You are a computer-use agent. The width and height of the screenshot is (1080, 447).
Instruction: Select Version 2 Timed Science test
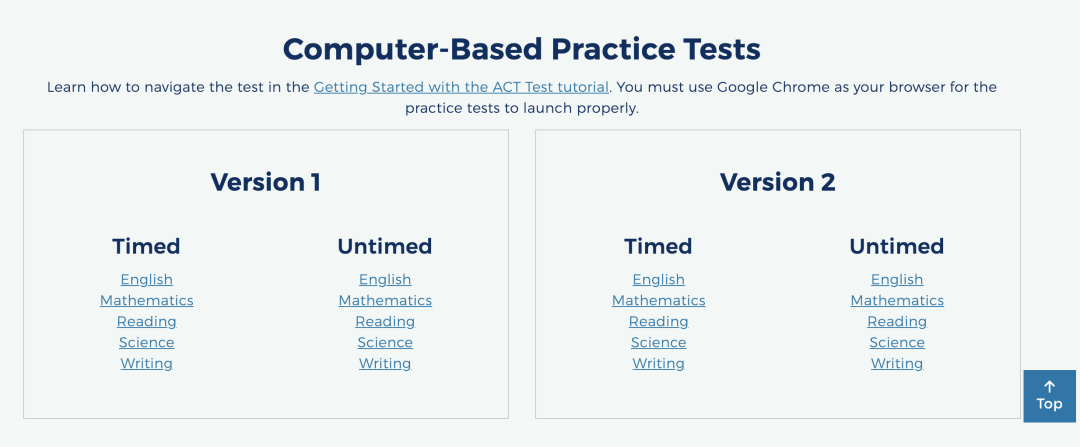(658, 343)
